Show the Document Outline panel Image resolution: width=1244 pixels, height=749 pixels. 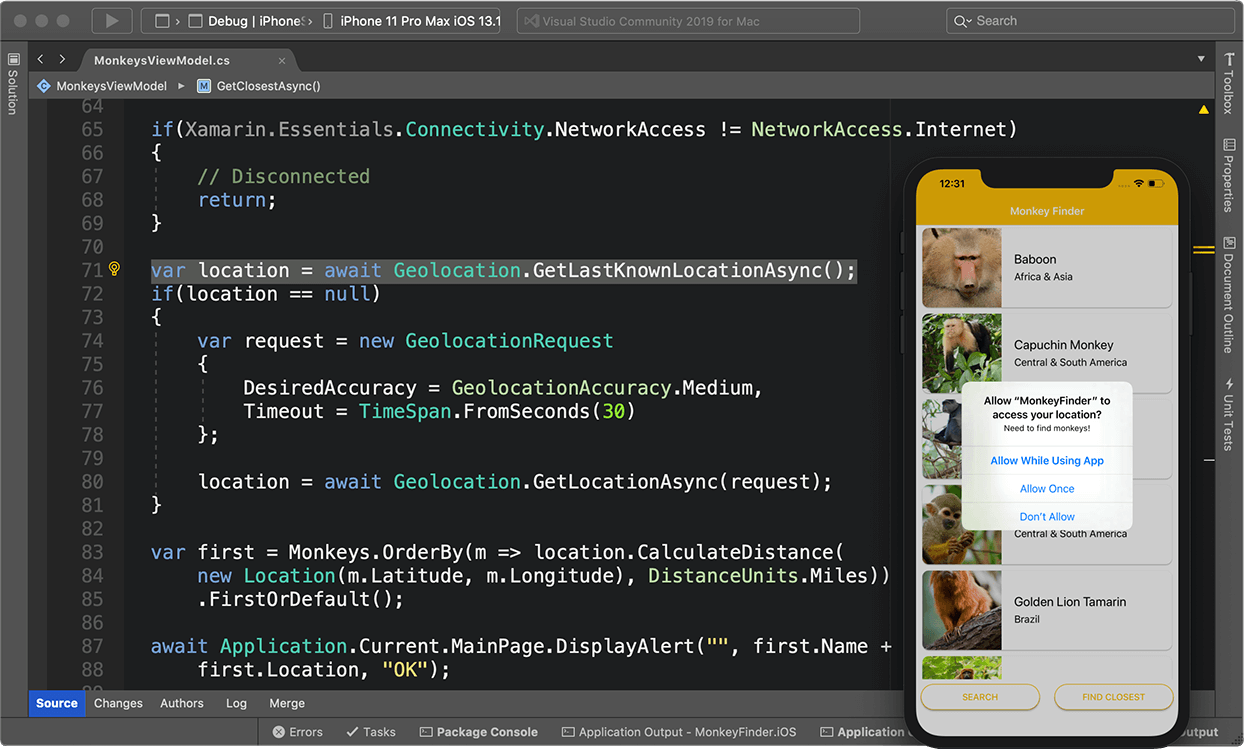[1229, 295]
